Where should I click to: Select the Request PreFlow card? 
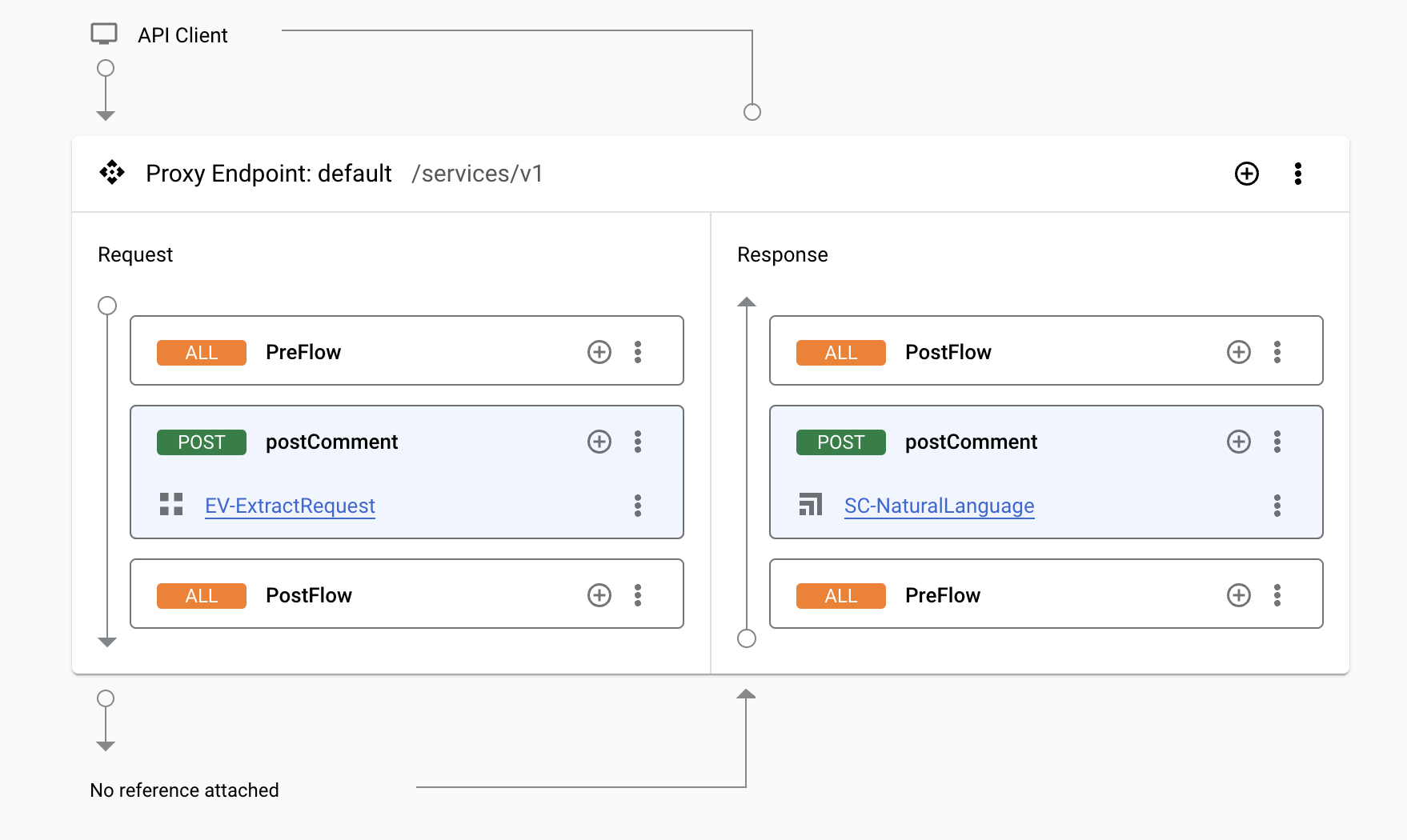pos(407,350)
